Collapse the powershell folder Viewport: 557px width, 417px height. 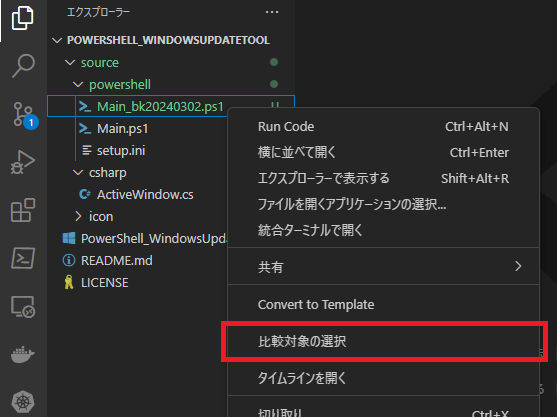[x=78, y=85]
